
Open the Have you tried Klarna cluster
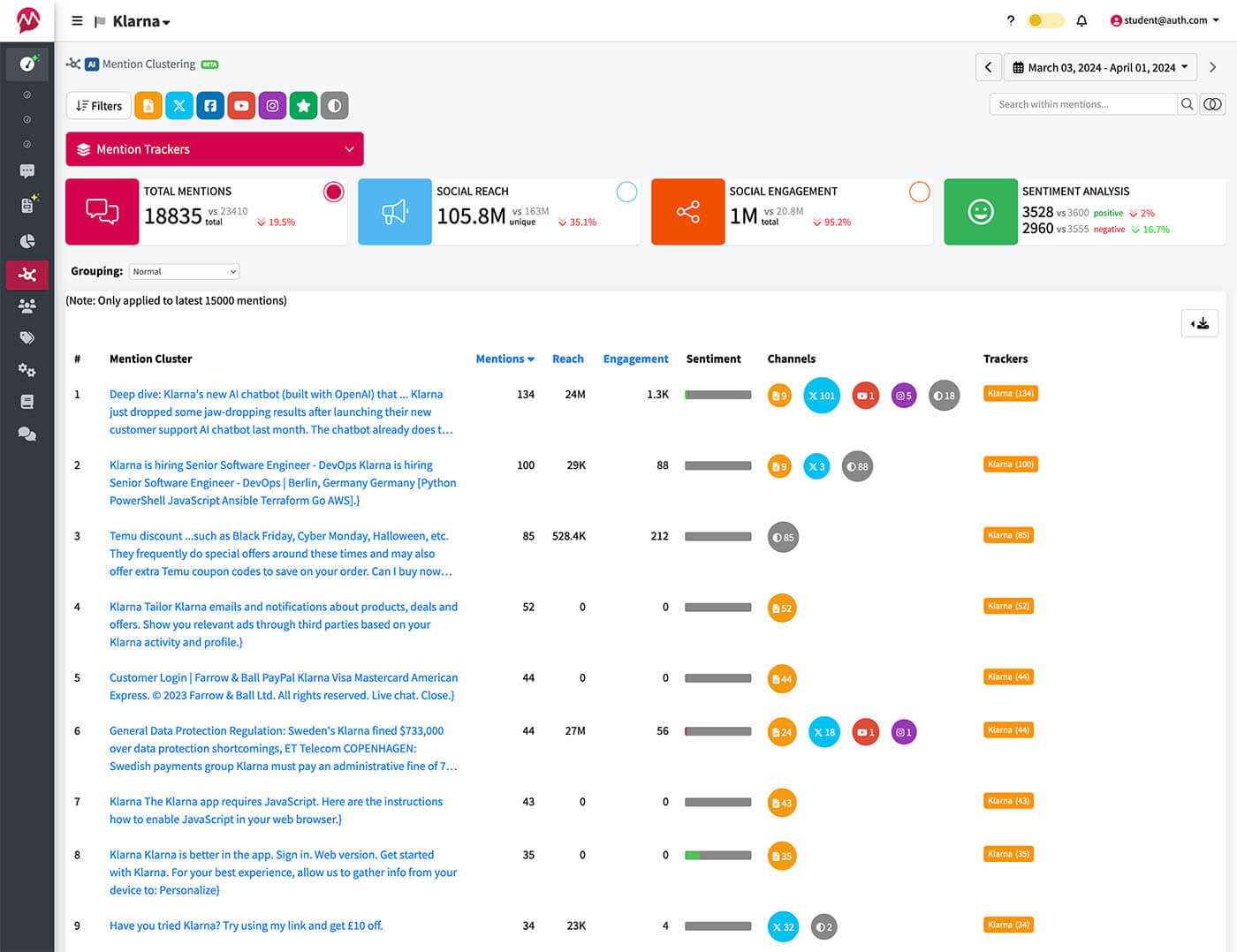click(x=246, y=926)
